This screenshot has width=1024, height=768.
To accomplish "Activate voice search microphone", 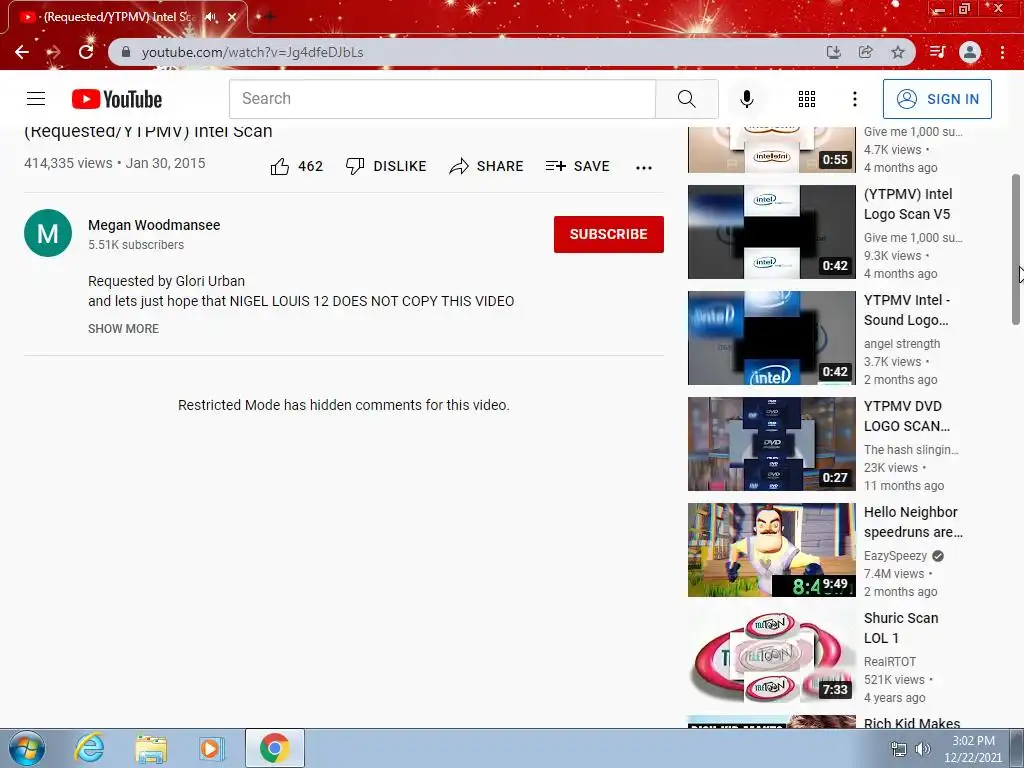I will click(x=746, y=99).
